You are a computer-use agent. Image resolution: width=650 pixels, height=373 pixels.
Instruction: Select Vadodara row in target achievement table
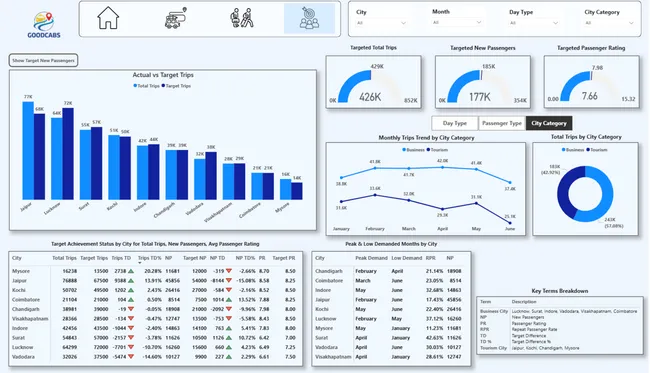[154, 356]
